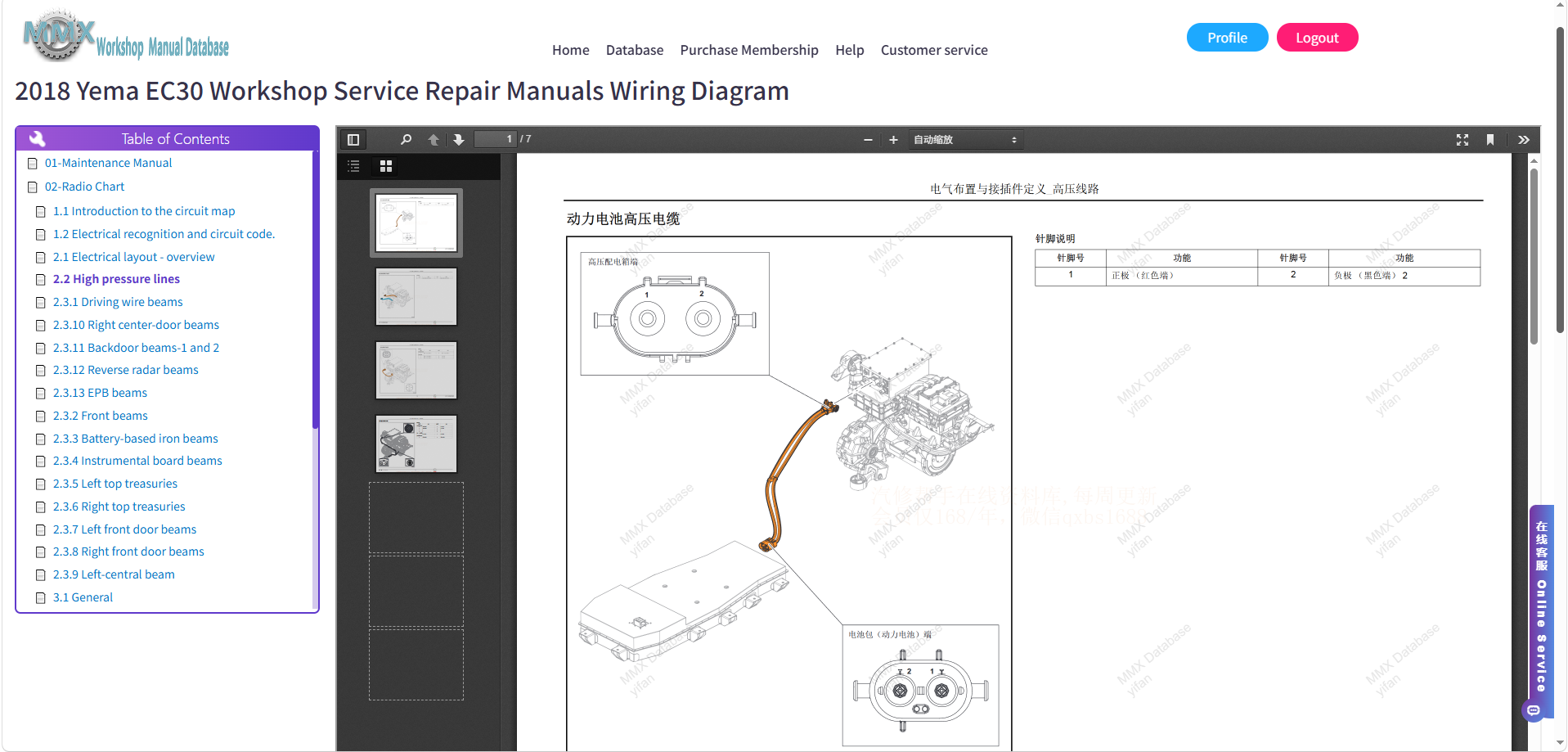1568x752 pixels.
Task: Open 2.3.9 Left-central beam
Action: coord(114,574)
